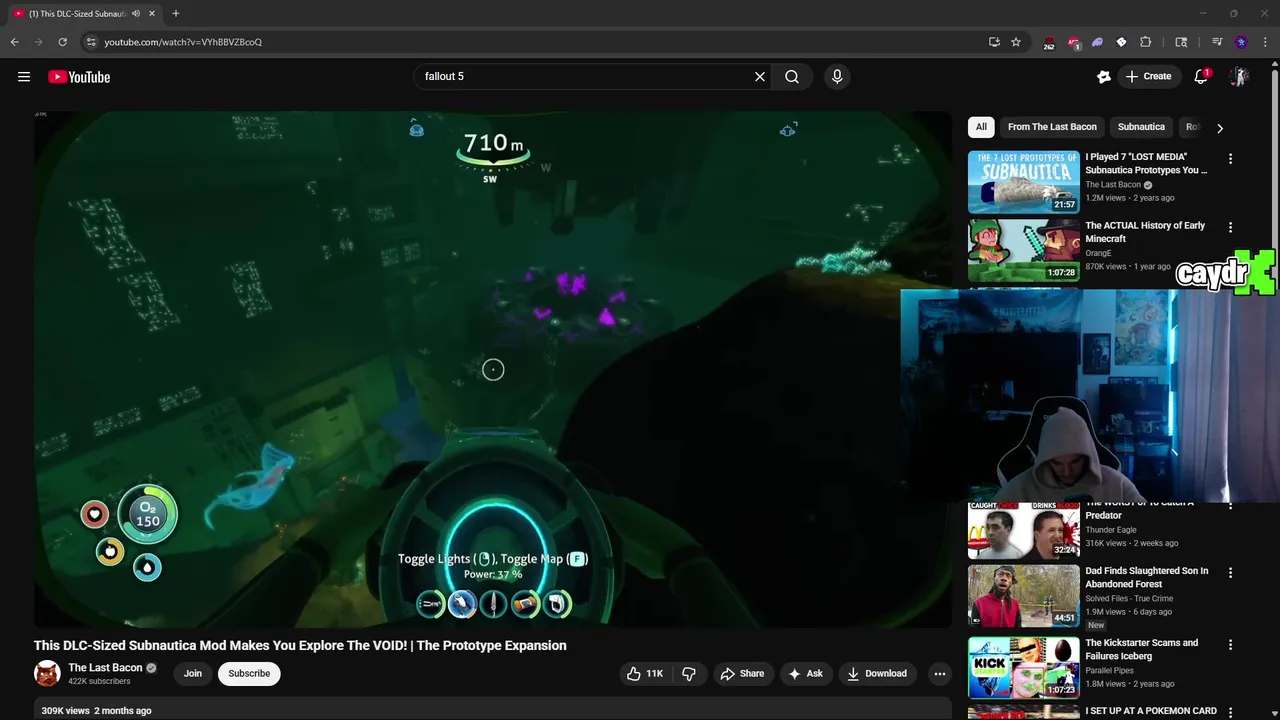1280x720 pixels.
Task: Open the Chrome three-dot menu
Action: coord(1265,42)
